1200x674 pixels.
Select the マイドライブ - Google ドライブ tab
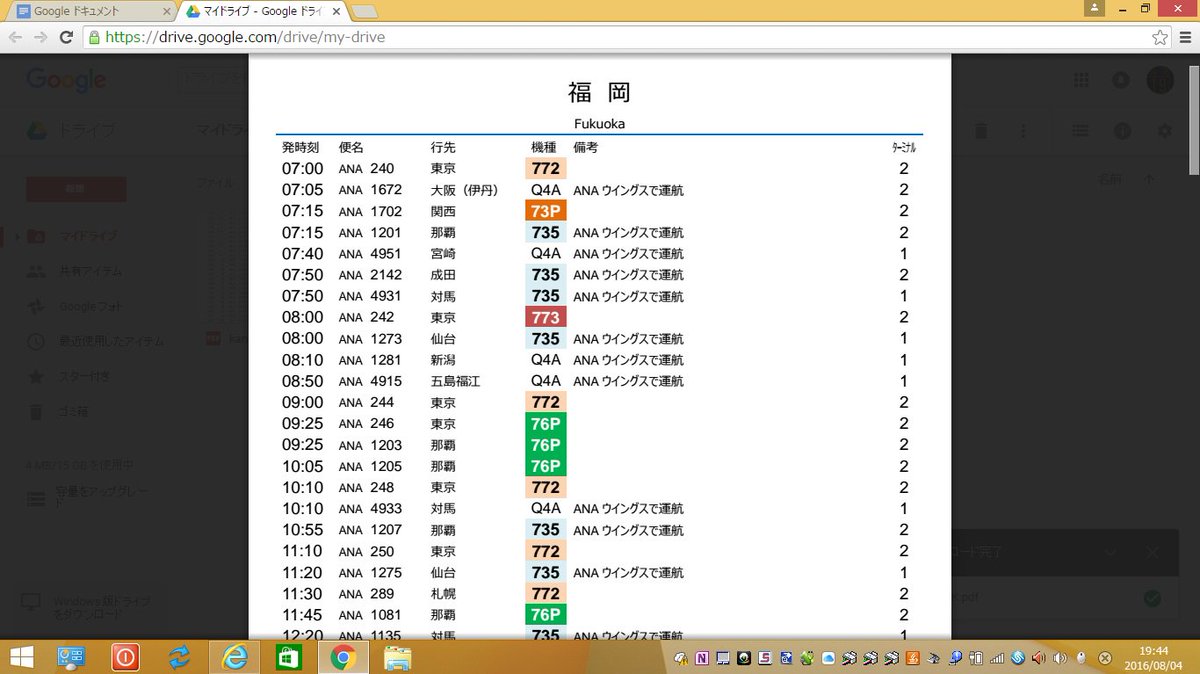pyautogui.click(x=262, y=12)
